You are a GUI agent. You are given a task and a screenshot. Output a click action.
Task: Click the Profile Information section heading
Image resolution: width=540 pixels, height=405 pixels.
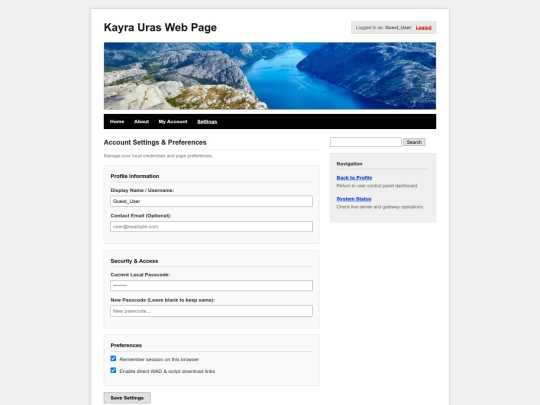point(135,176)
